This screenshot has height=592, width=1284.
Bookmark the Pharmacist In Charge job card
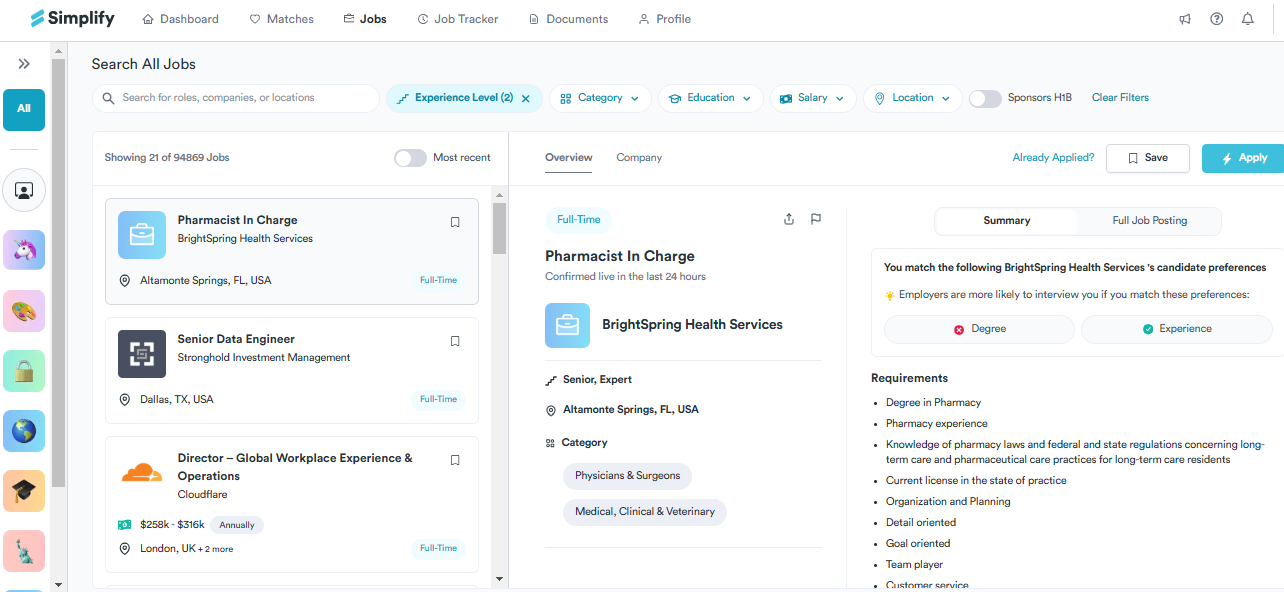pos(455,222)
